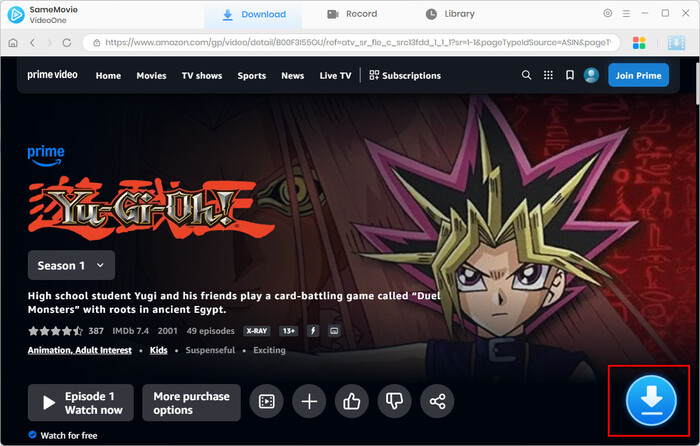Open the SameMovie settings gear
The width and height of the screenshot is (700, 446).
(608, 13)
